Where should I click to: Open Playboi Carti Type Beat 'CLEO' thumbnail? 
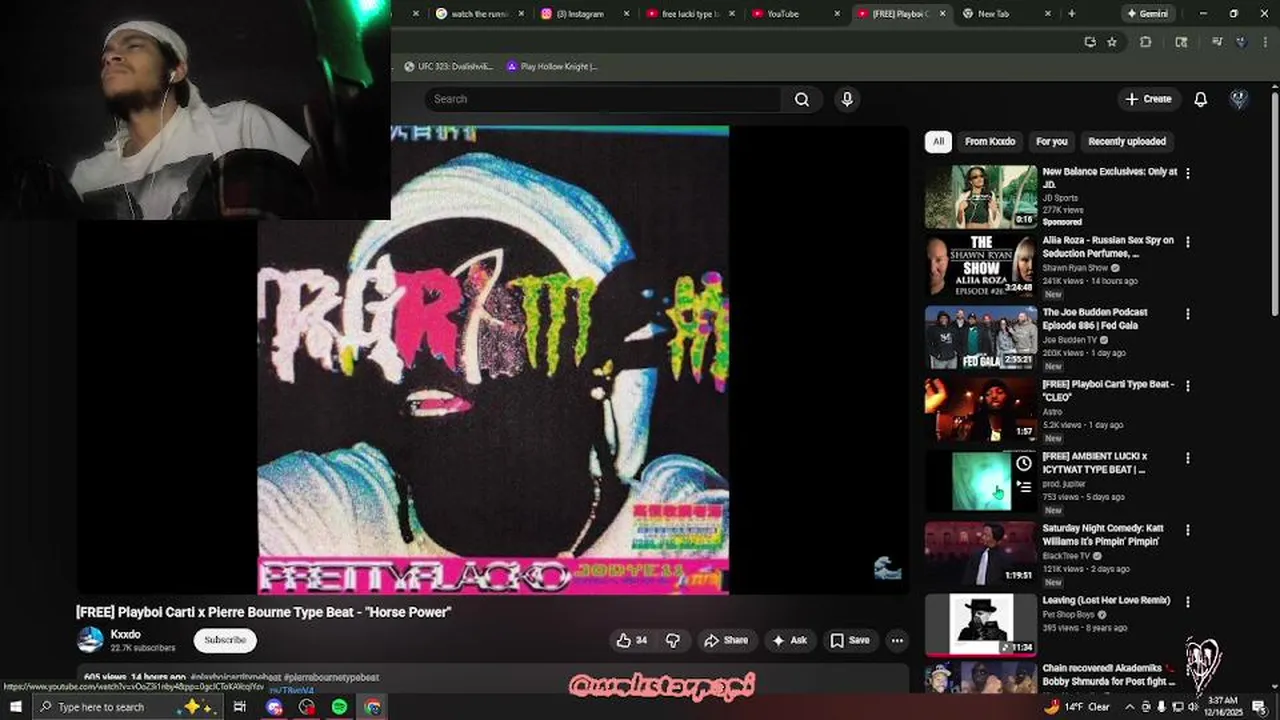tap(981, 410)
